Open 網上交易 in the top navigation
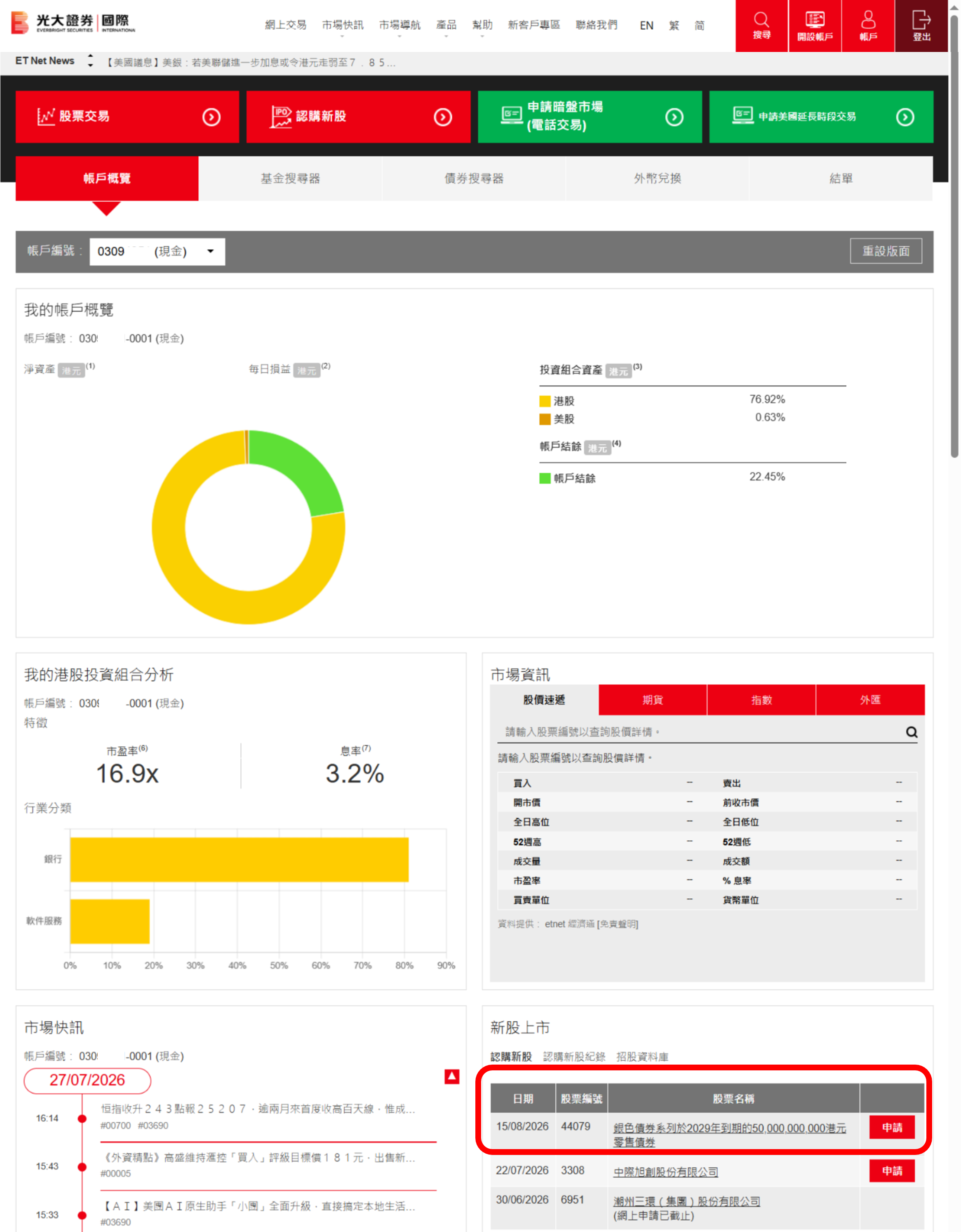This screenshot has width=961, height=1232. [x=285, y=25]
